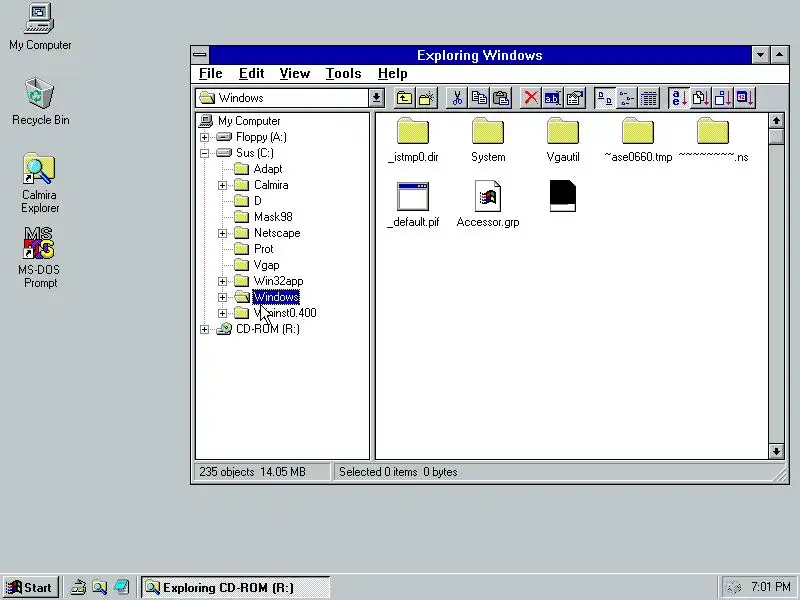The image size is (800, 600).
Task: Open window control menu box
Action: [200, 55]
